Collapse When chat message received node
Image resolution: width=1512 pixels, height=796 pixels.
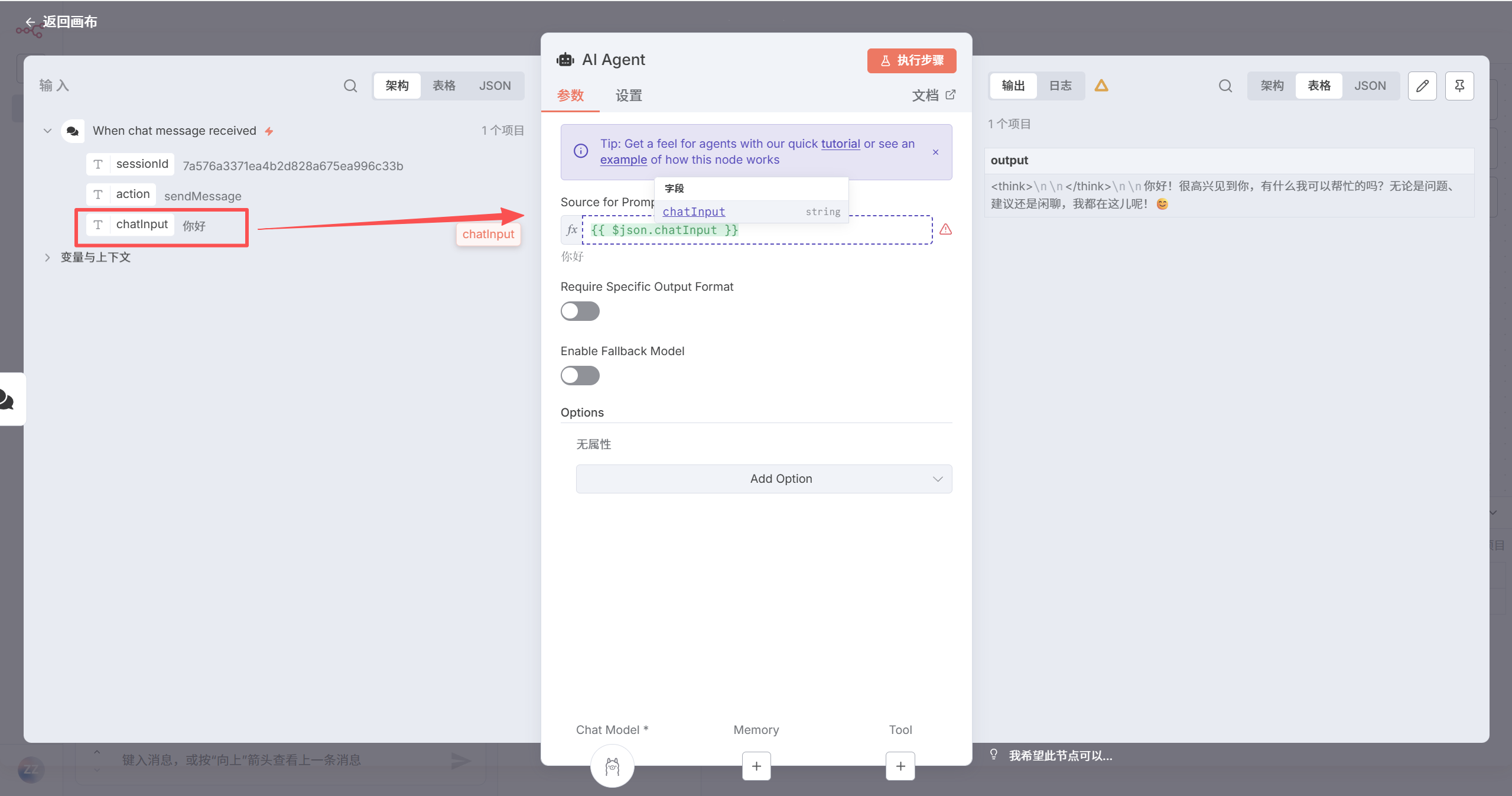[x=47, y=131]
